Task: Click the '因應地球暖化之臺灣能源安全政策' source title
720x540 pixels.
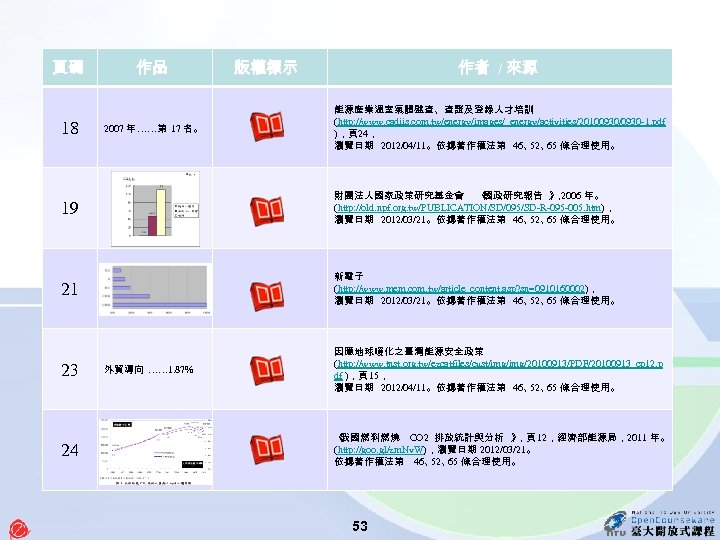Action: click(x=409, y=352)
